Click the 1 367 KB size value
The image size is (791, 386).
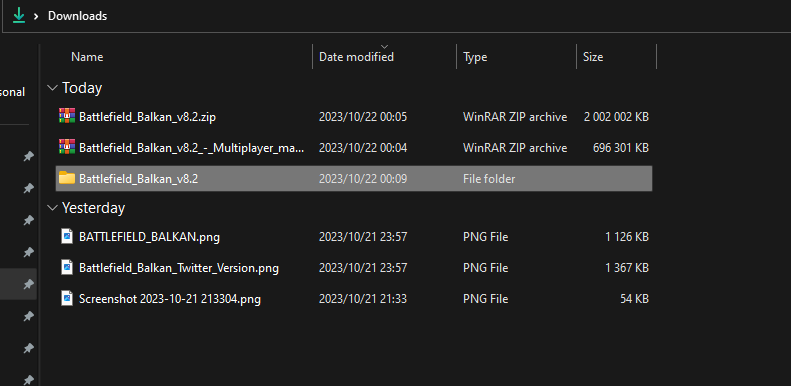[x=627, y=267]
